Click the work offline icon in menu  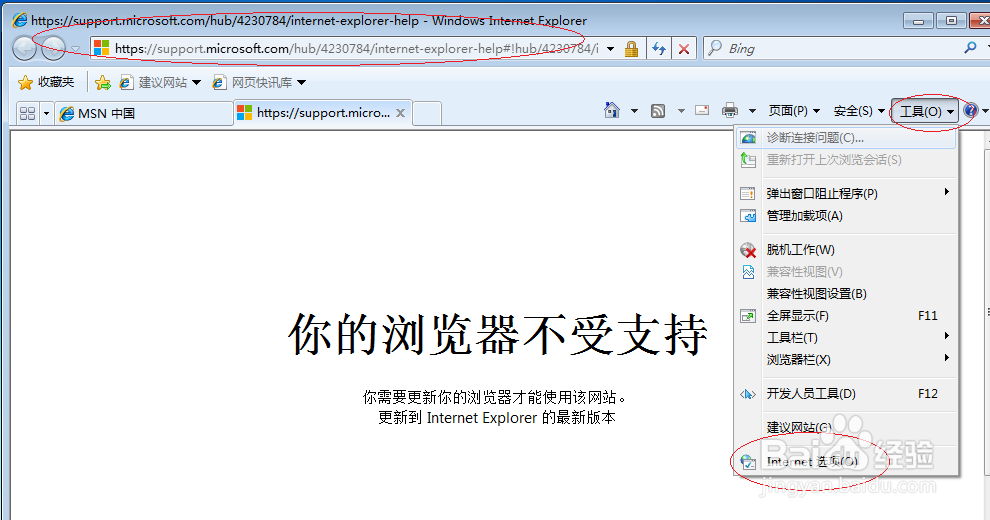pyautogui.click(x=748, y=250)
